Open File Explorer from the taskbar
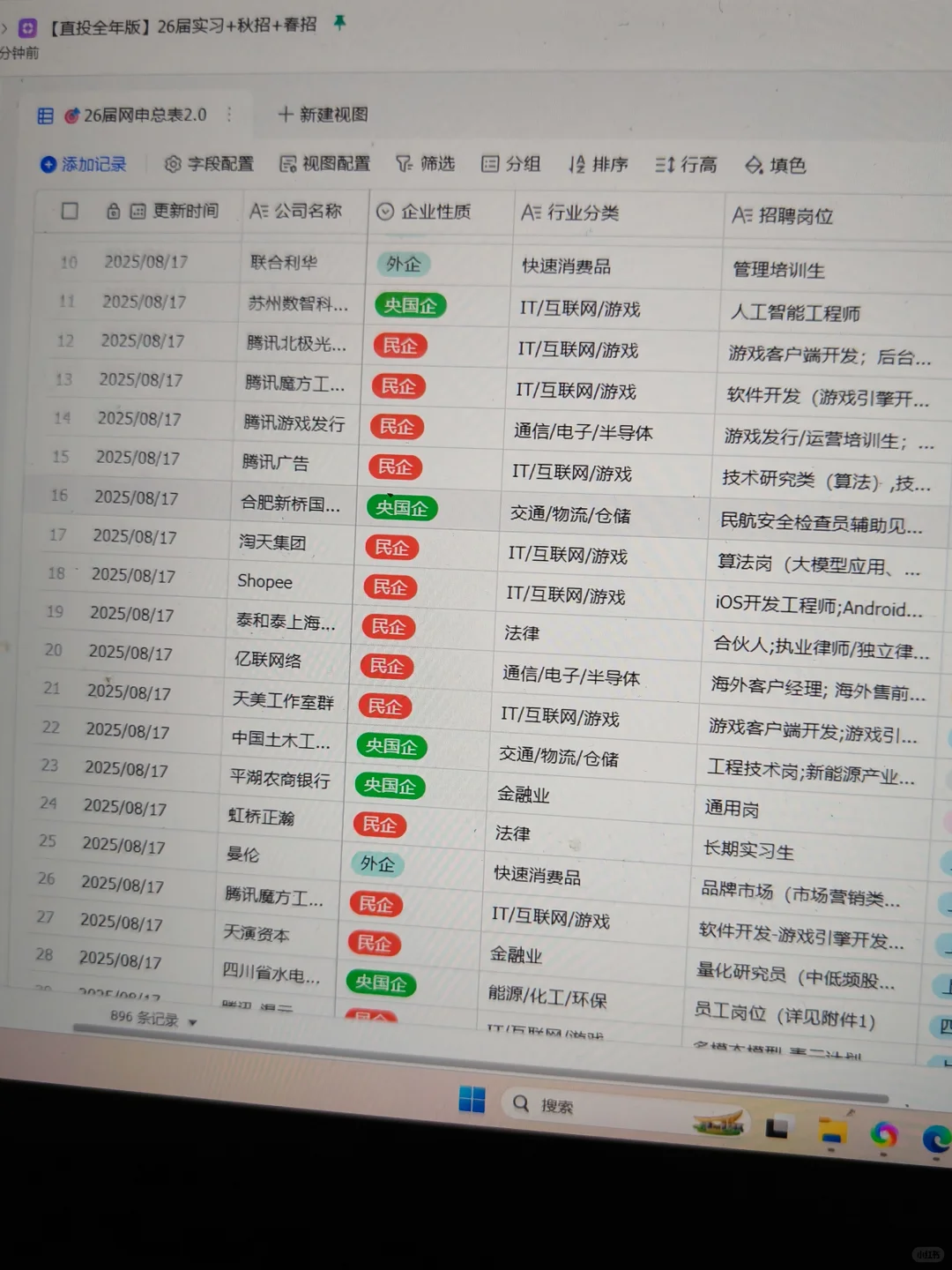The height and width of the screenshot is (1270, 952). [832, 1132]
